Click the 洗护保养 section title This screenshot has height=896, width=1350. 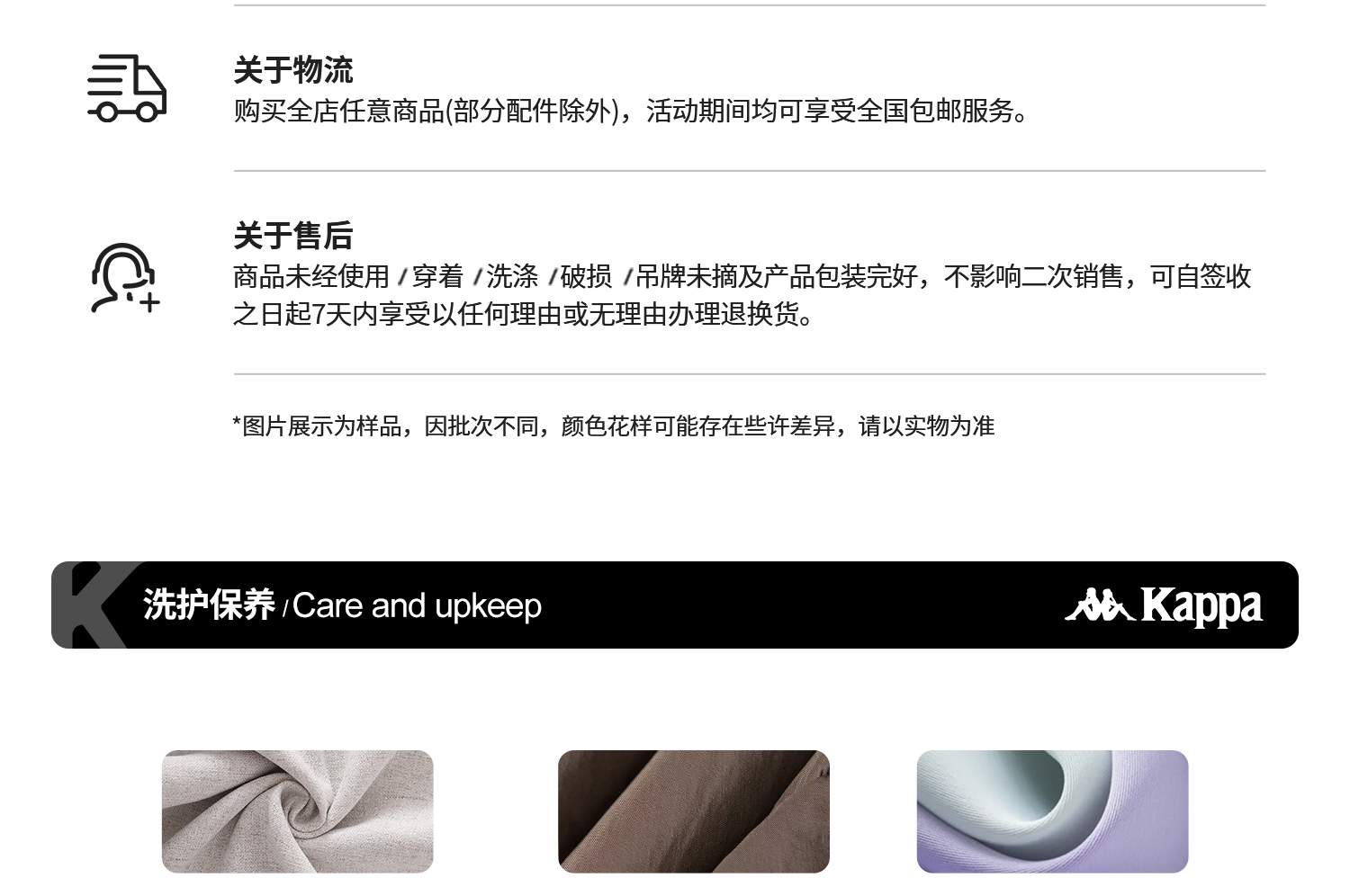pos(209,605)
